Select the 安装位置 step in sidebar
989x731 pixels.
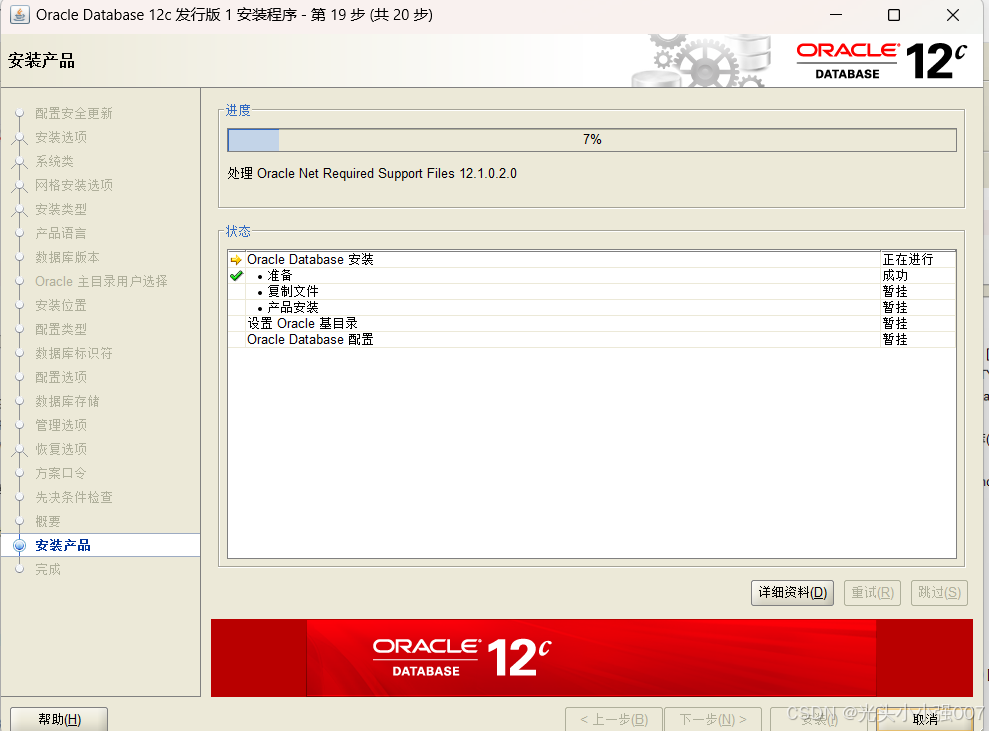pos(61,305)
